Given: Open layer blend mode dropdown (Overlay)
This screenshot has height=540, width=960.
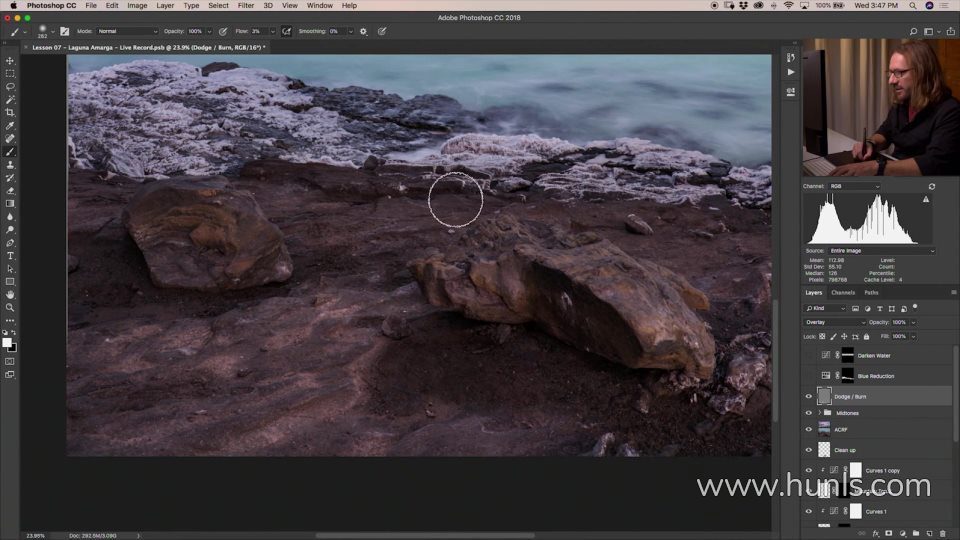Looking at the screenshot, I should pyautogui.click(x=835, y=322).
